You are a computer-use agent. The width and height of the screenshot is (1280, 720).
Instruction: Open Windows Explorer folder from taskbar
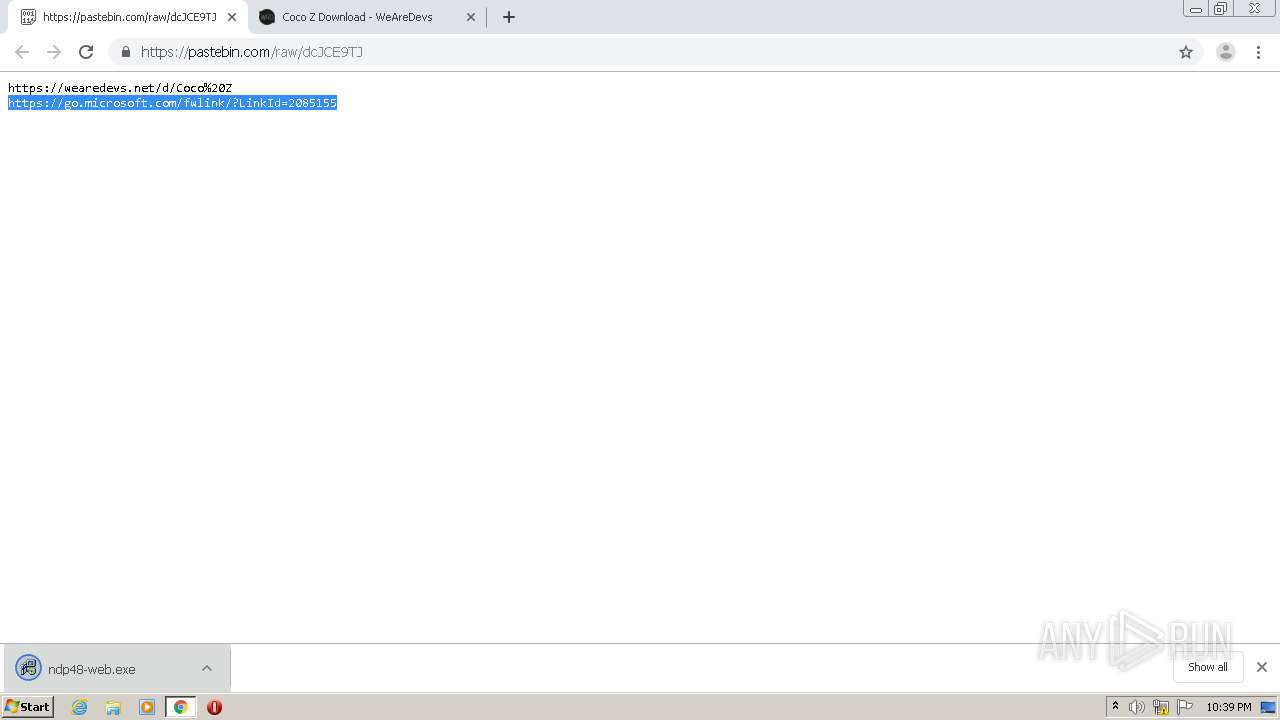(x=113, y=707)
